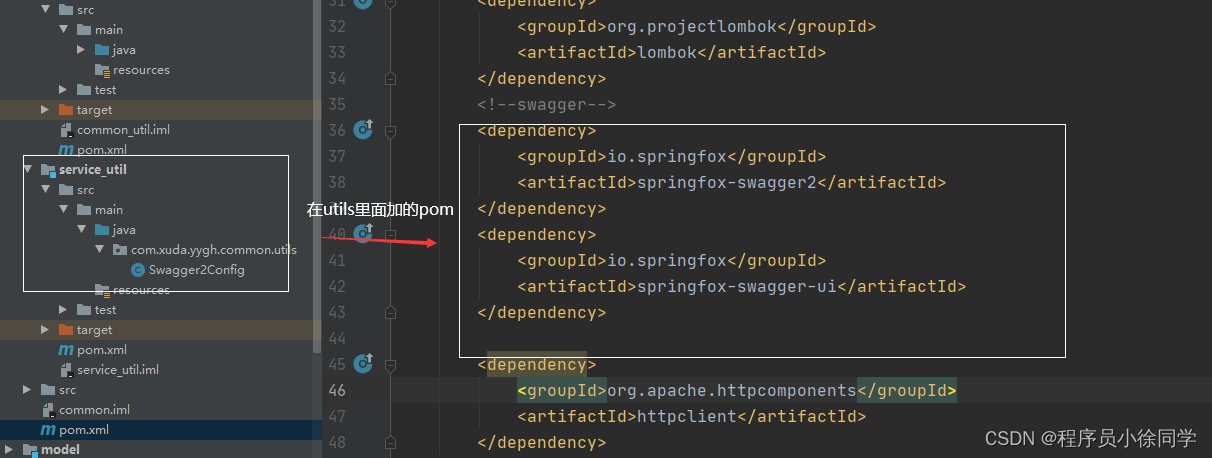The width and height of the screenshot is (1212, 458).
Task: Click the gutter marker icon on line 36
Action: (363, 129)
